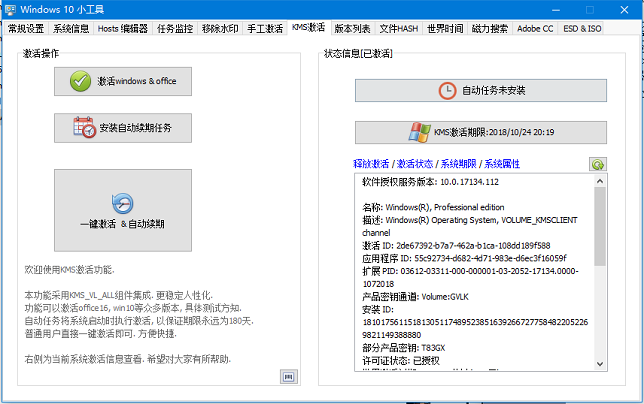Click the info box scrollbar down arrow

pyautogui.click(x=599, y=364)
